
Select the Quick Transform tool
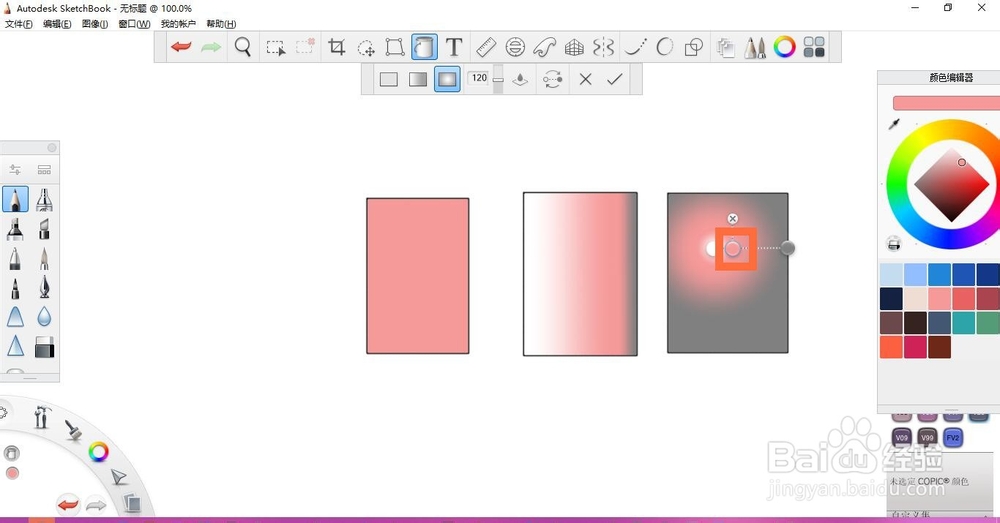(366, 48)
